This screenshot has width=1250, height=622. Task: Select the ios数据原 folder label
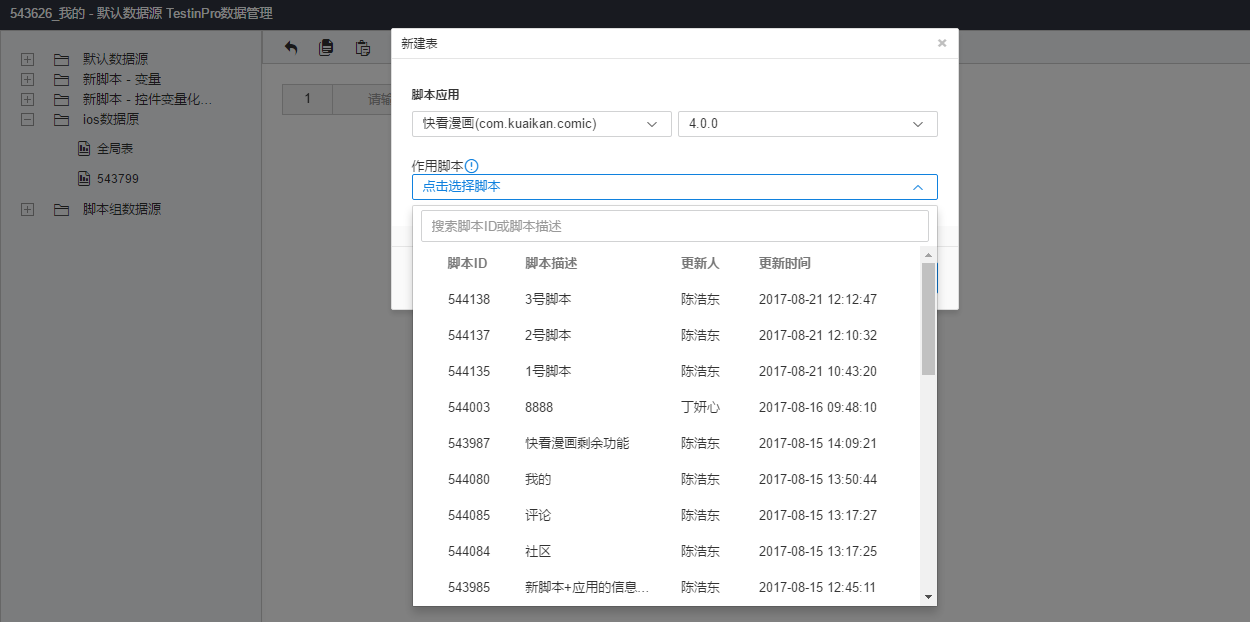click(x=111, y=119)
